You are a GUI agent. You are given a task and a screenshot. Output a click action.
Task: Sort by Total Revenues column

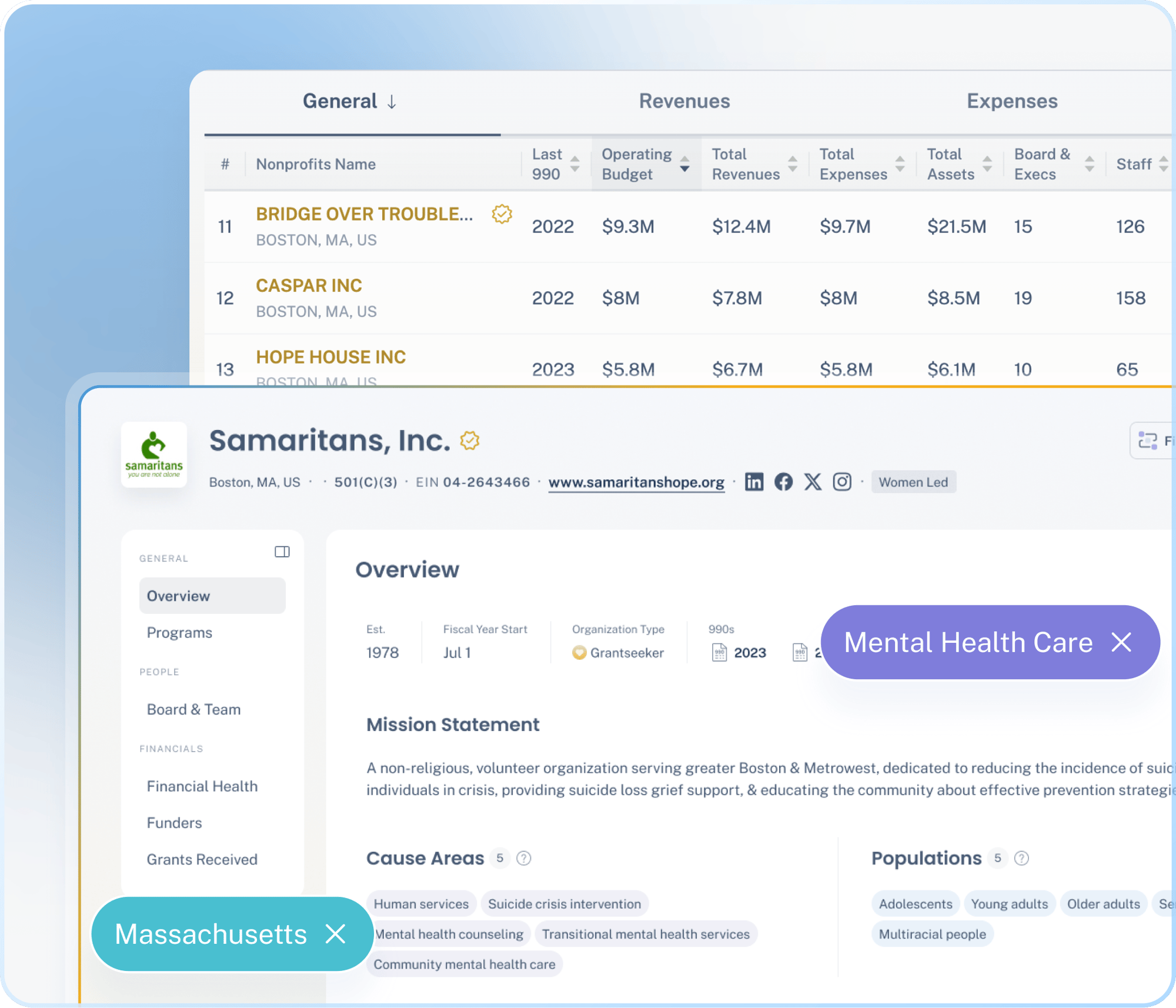pos(792,164)
